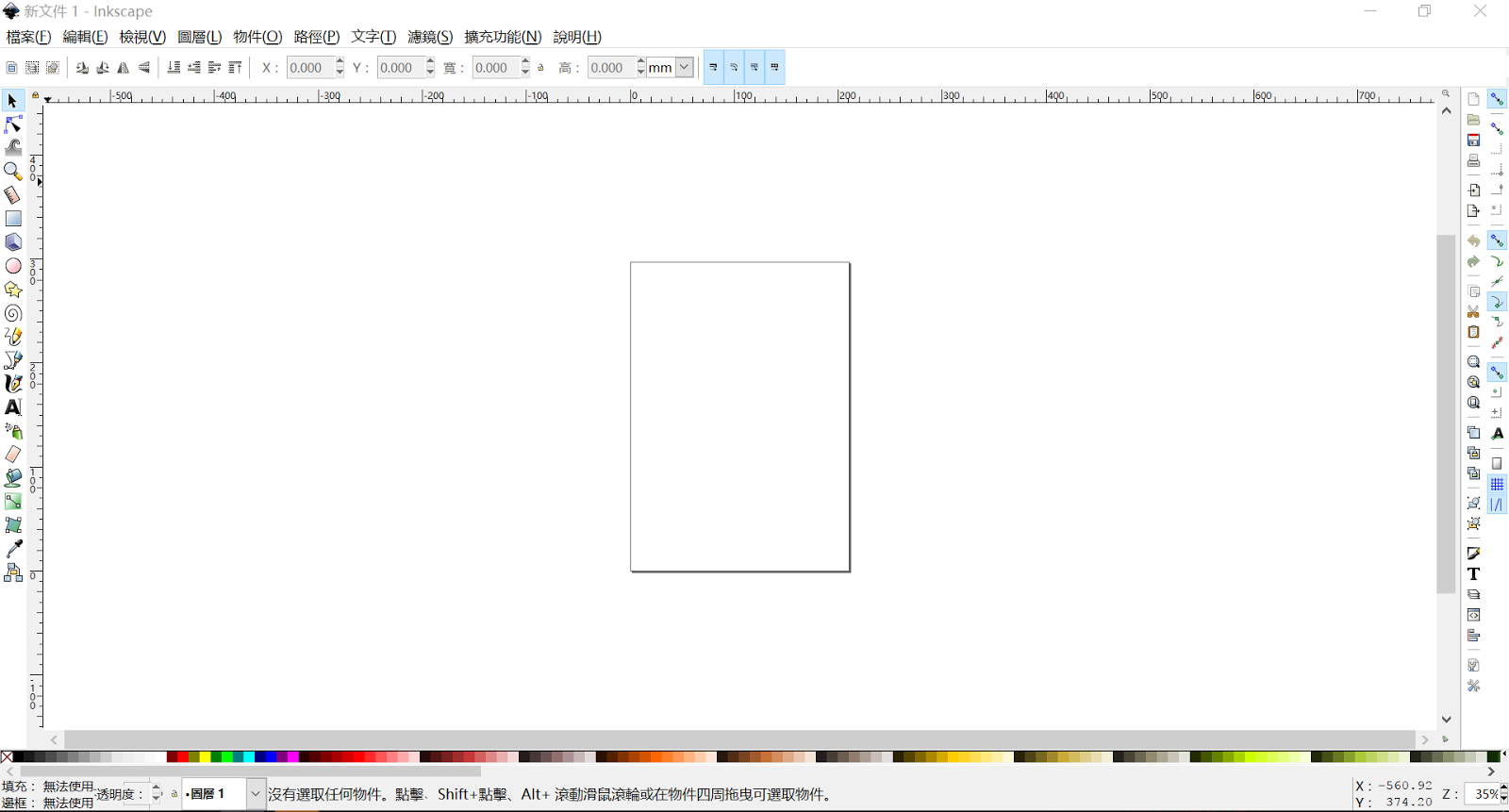Select the Tweak tool

[12, 148]
